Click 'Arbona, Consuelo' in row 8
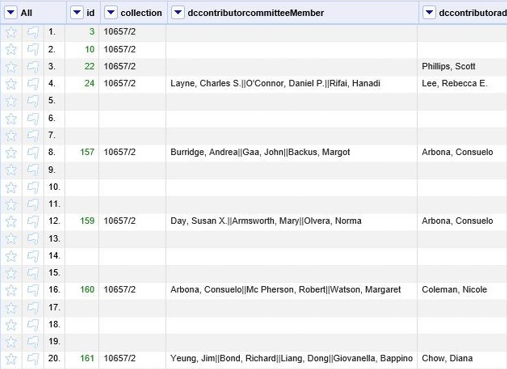The height and width of the screenshot is (369, 507). (x=457, y=152)
